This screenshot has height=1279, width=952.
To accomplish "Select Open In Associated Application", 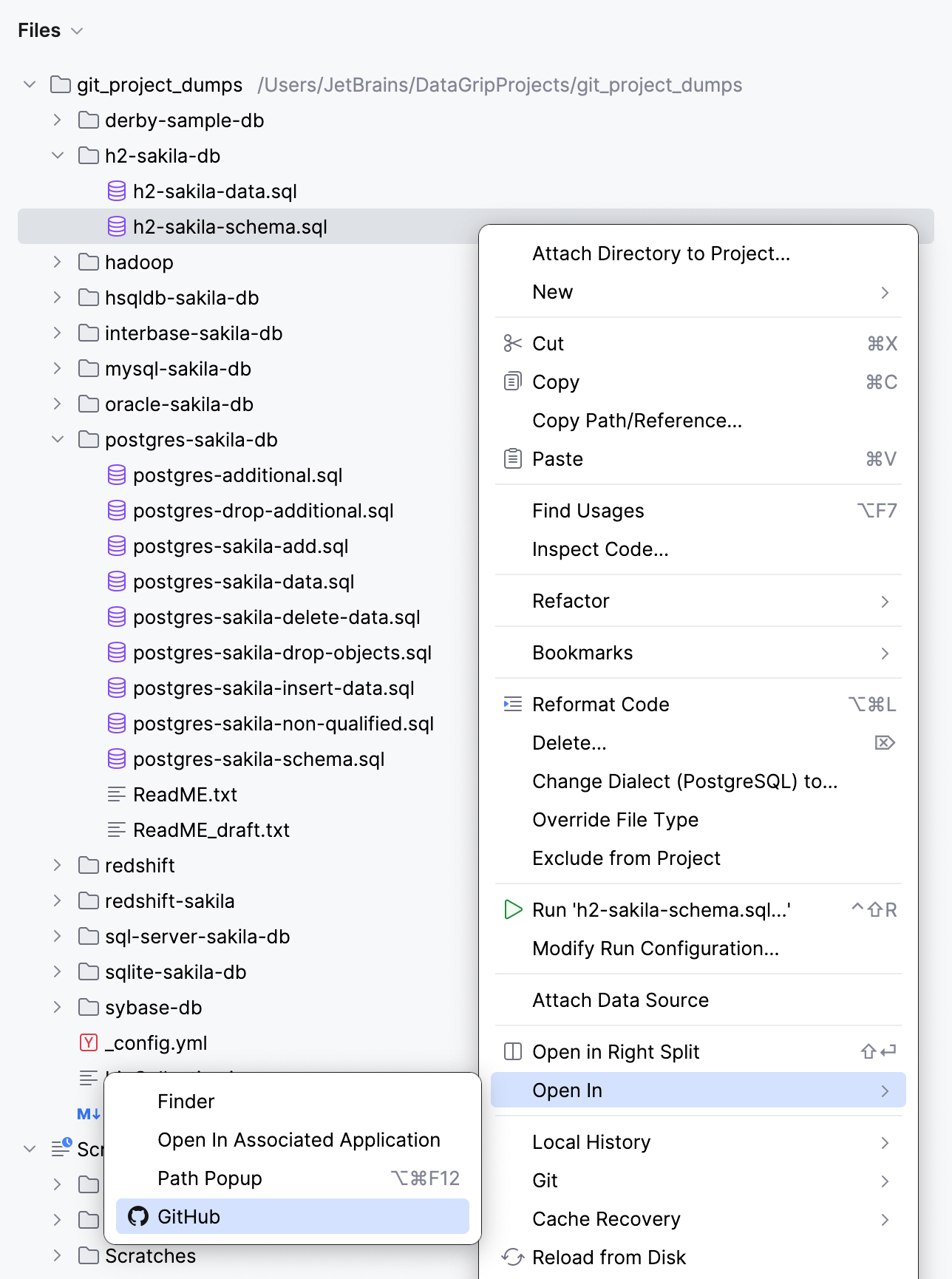I will (x=293, y=1140).
